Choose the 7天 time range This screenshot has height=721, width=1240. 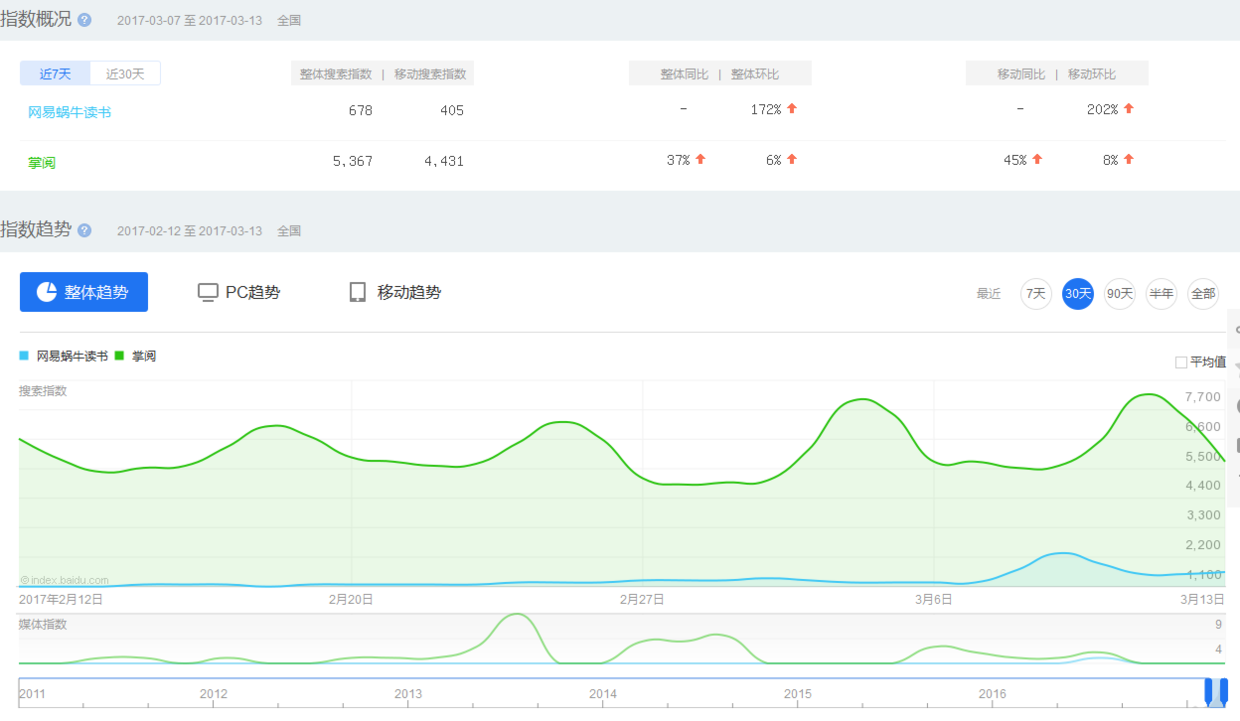tap(1036, 294)
